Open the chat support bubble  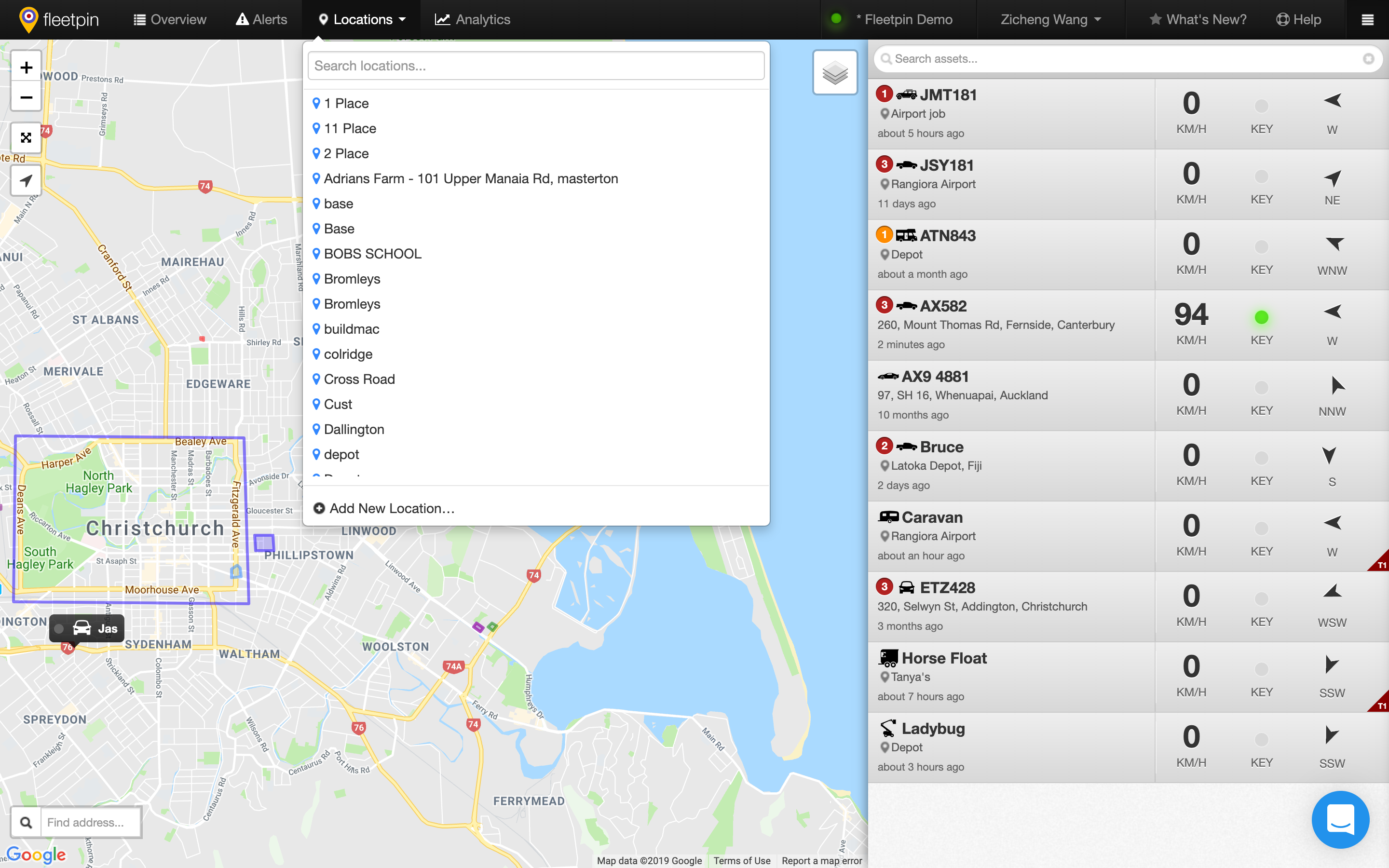(x=1340, y=819)
